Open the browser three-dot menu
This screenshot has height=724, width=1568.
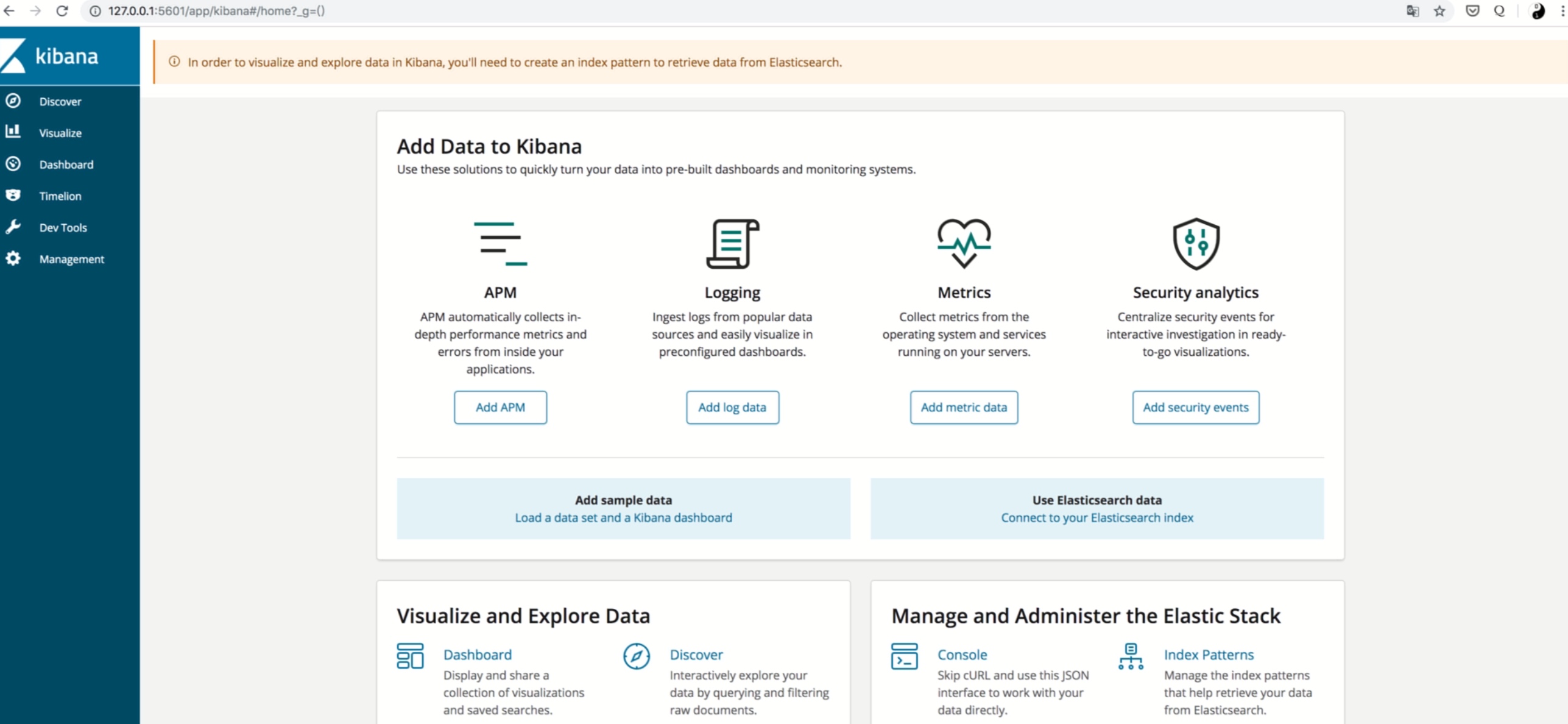tap(1563, 10)
